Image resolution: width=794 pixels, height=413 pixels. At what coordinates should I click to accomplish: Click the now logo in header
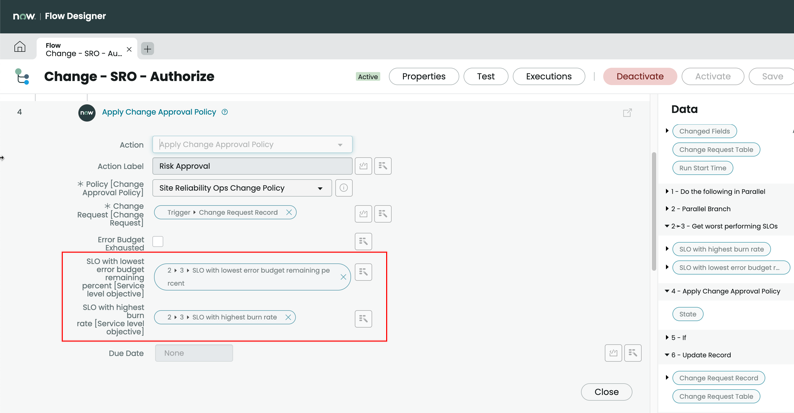pos(24,16)
